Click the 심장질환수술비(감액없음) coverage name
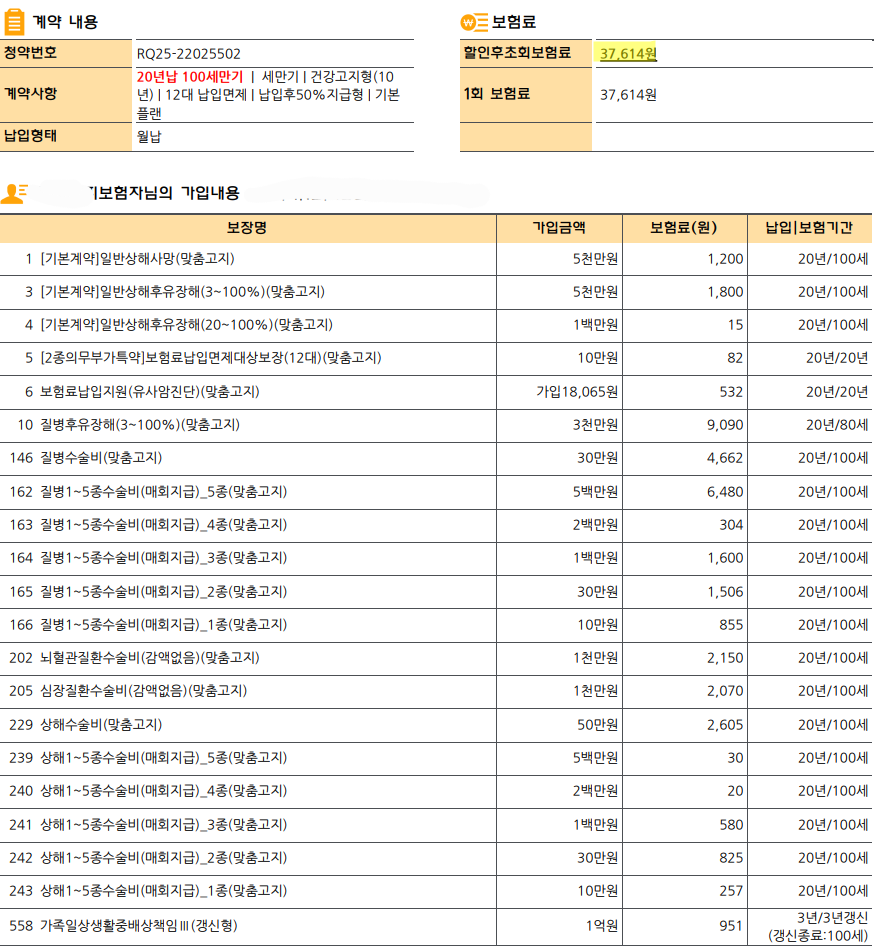874x950 pixels. pyautogui.click(x=143, y=691)
